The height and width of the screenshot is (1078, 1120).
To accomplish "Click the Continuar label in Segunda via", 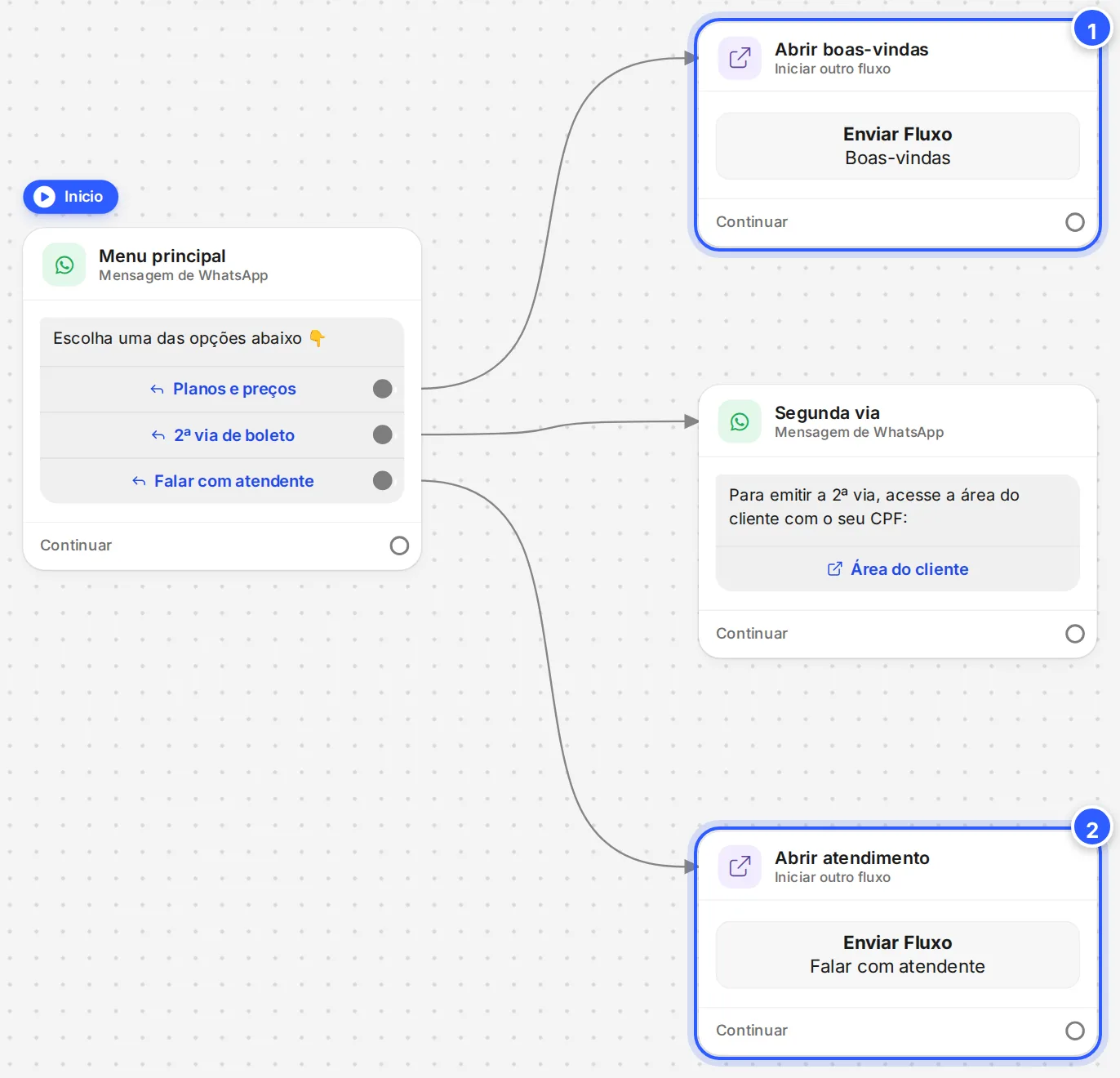I will pos(752,633).
